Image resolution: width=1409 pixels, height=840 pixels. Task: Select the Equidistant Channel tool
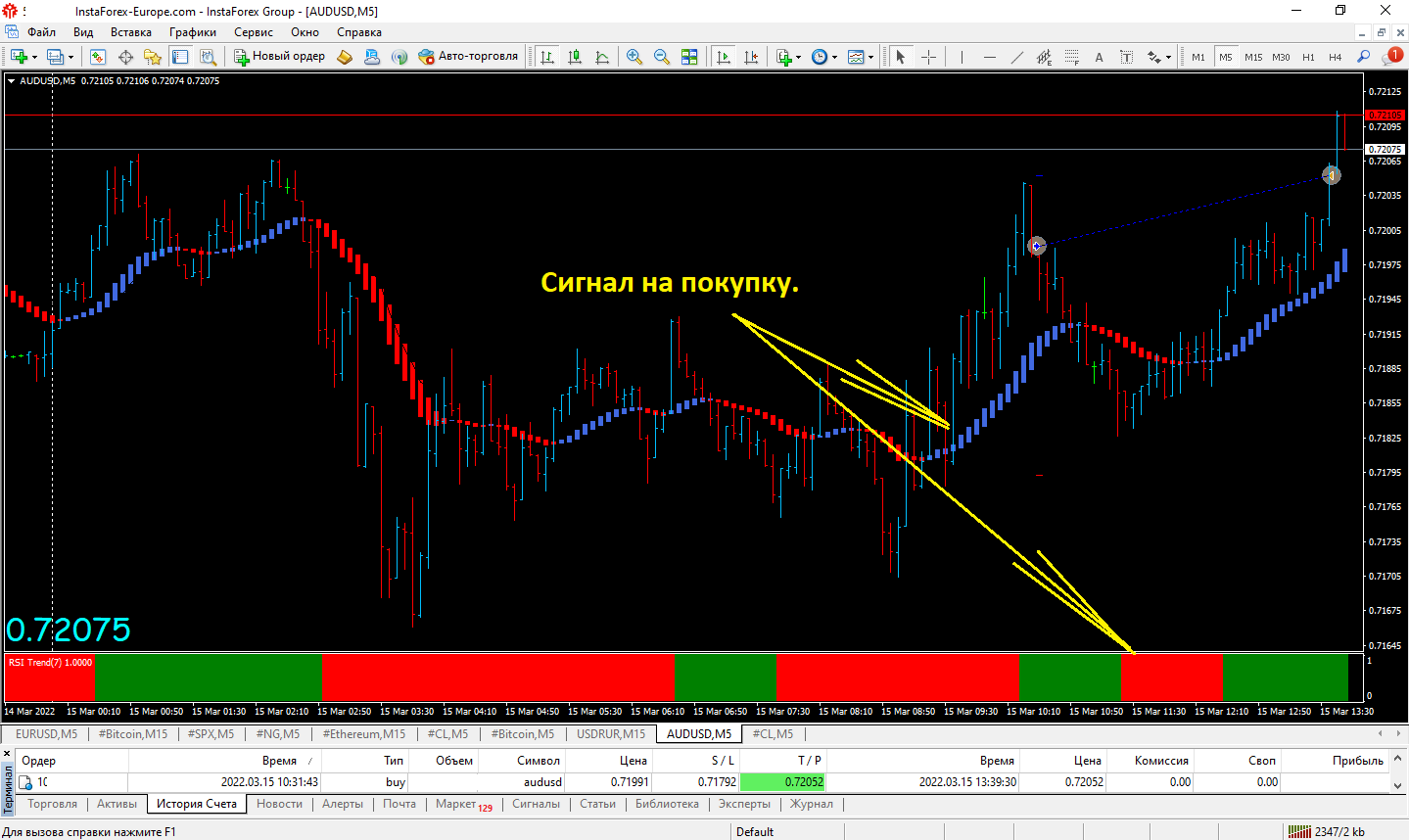[x=1044, y=57]
